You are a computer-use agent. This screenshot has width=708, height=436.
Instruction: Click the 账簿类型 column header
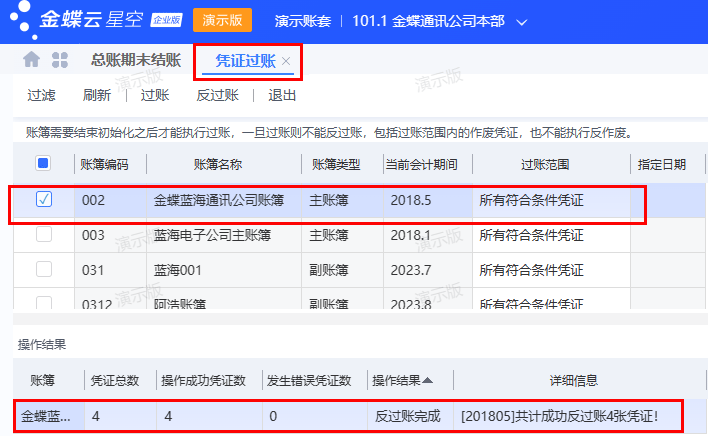336,164
